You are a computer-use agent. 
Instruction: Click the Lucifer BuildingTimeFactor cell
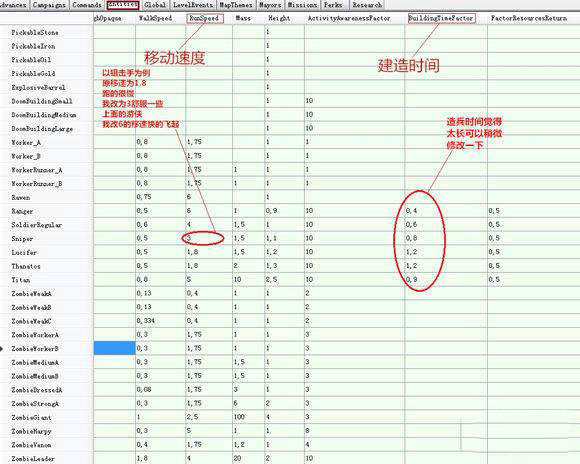tap(446, 252)
